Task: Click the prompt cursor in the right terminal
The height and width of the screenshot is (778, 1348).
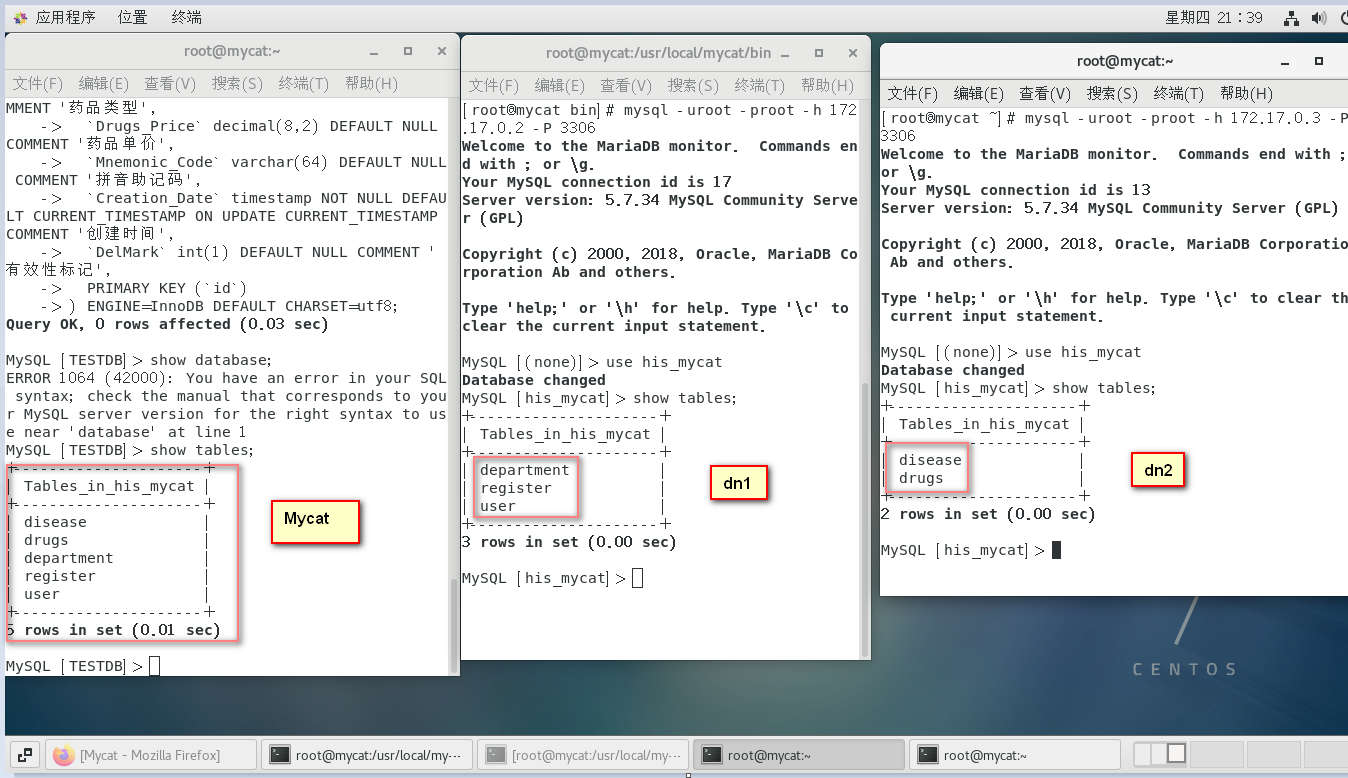Action: (x=1056, y=550)
